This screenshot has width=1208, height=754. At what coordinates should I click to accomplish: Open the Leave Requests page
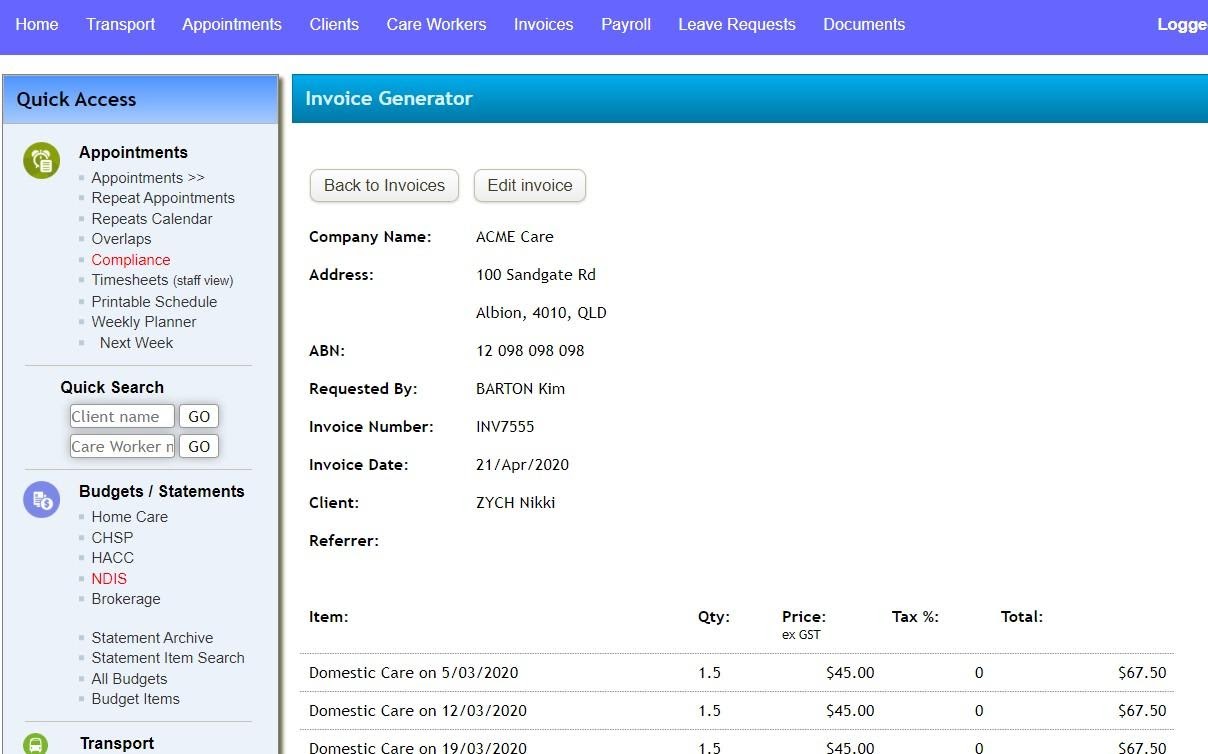pyautogui.click(x=736, y=24)
